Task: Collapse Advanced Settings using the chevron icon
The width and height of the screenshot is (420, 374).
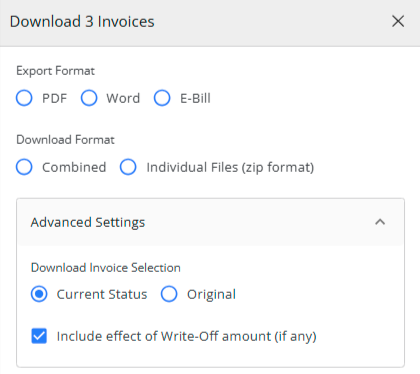Action: pyautogui.click(x=380, y=222)
